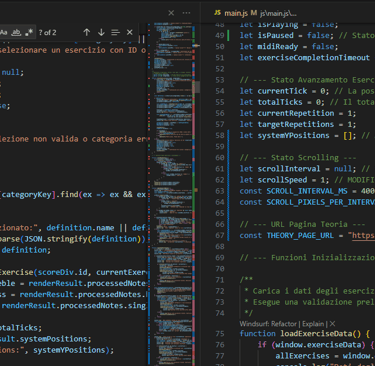
Task: Click comment 'Stato Scrolling' on line 60
Action: [x=305, y=158]
